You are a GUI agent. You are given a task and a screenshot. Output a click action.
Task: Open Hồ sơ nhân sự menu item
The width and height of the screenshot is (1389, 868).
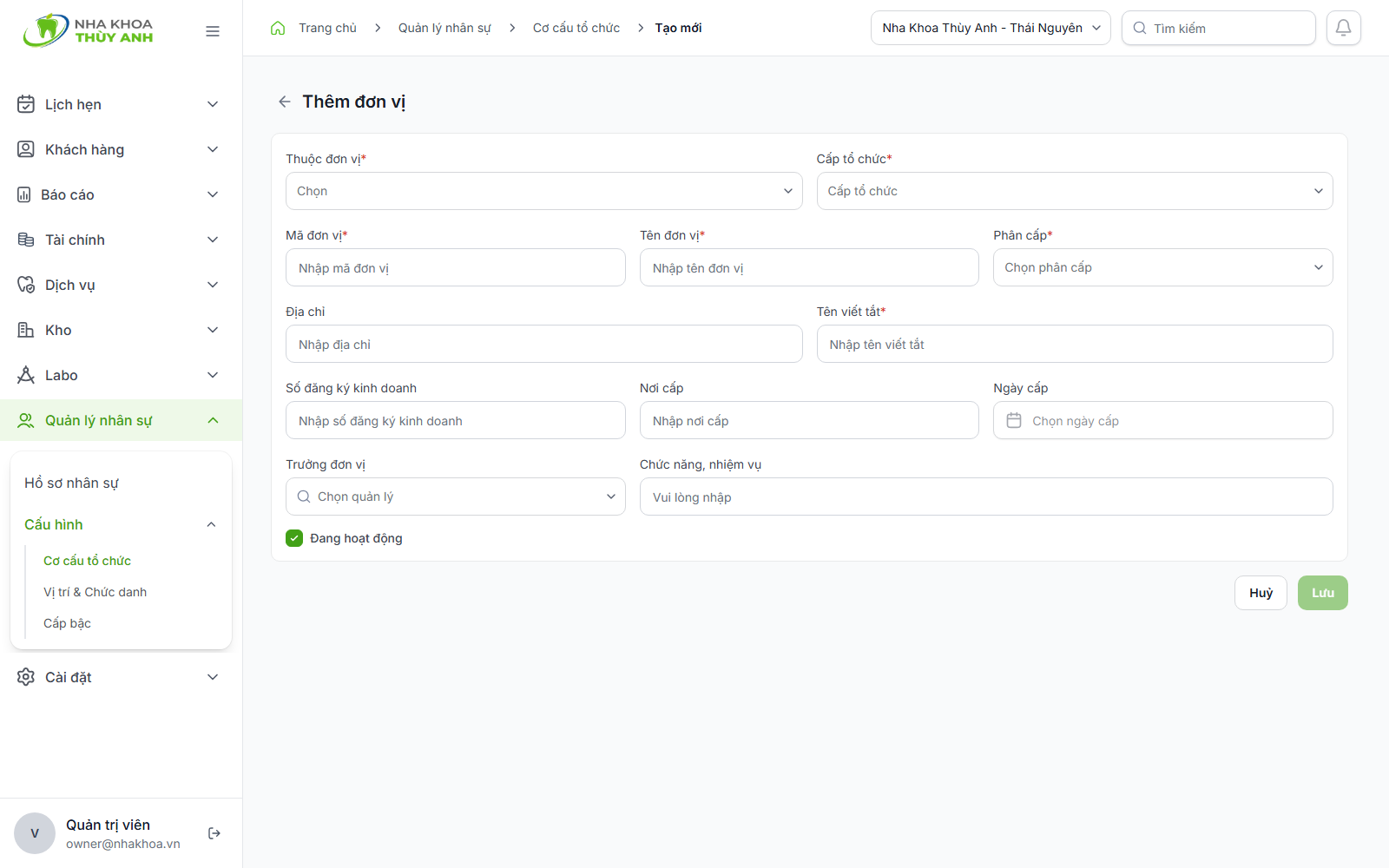point(72,483)
